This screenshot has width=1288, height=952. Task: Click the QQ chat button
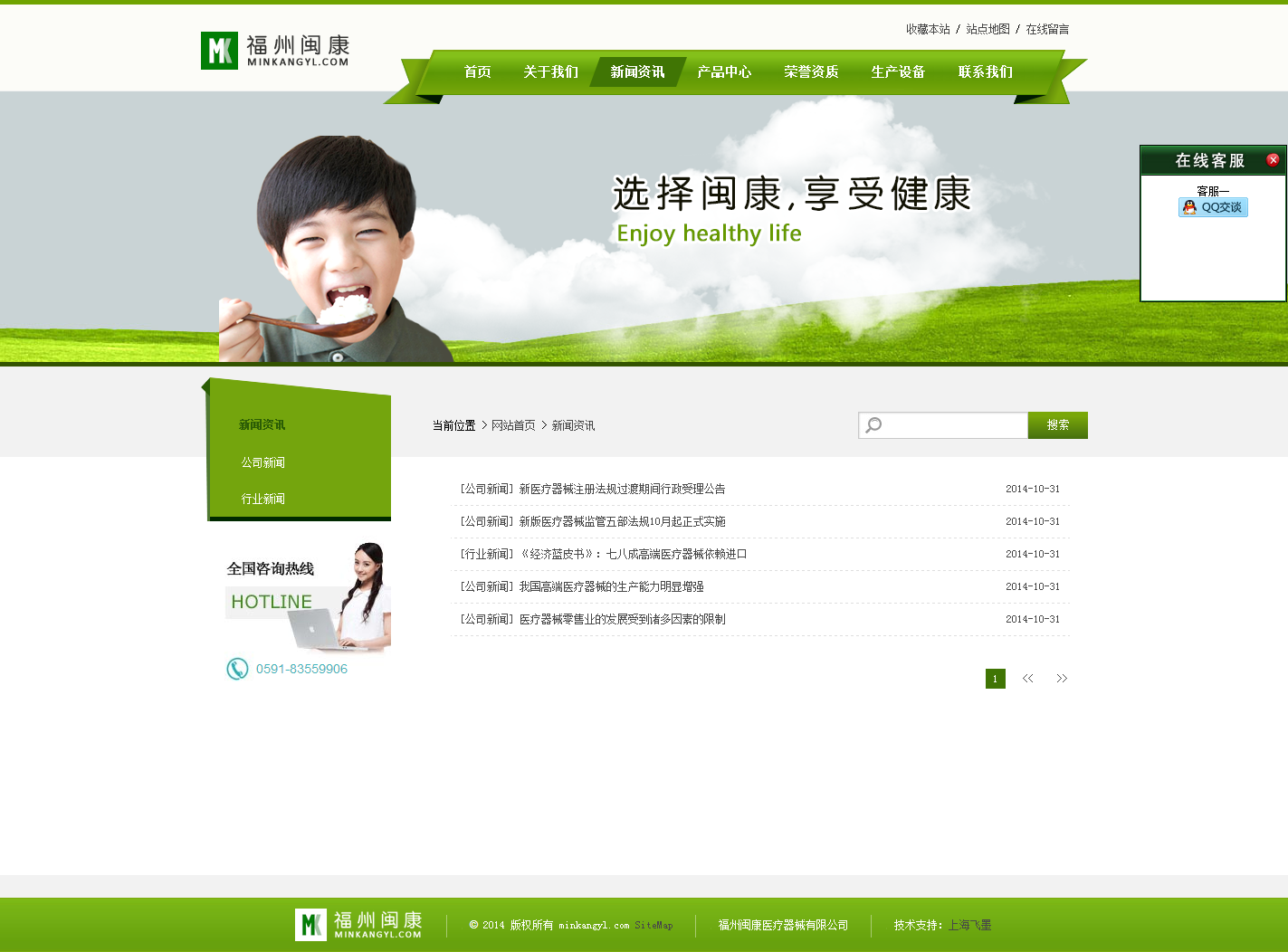click(x=1213, y=207)
